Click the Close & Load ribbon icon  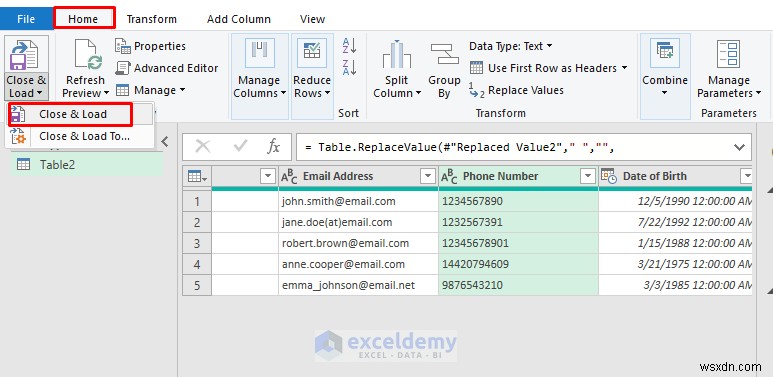click(x=23, y=55)
